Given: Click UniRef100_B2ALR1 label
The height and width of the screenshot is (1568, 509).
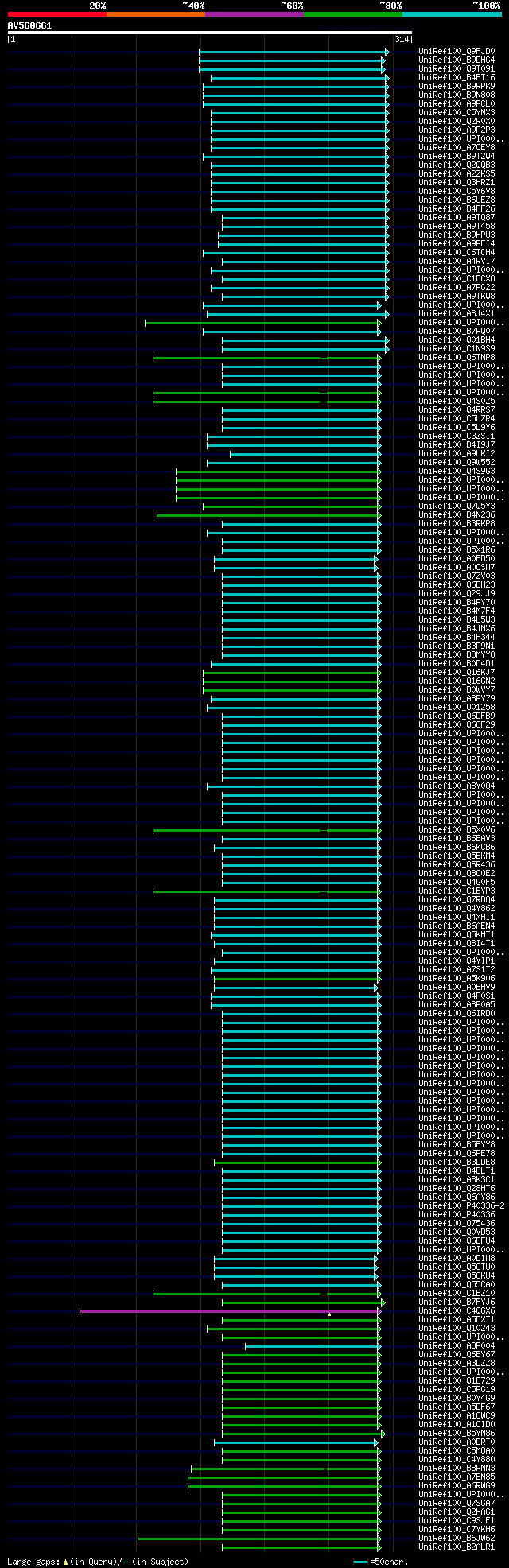Looking at the screenshot, I should point(457,1547).
